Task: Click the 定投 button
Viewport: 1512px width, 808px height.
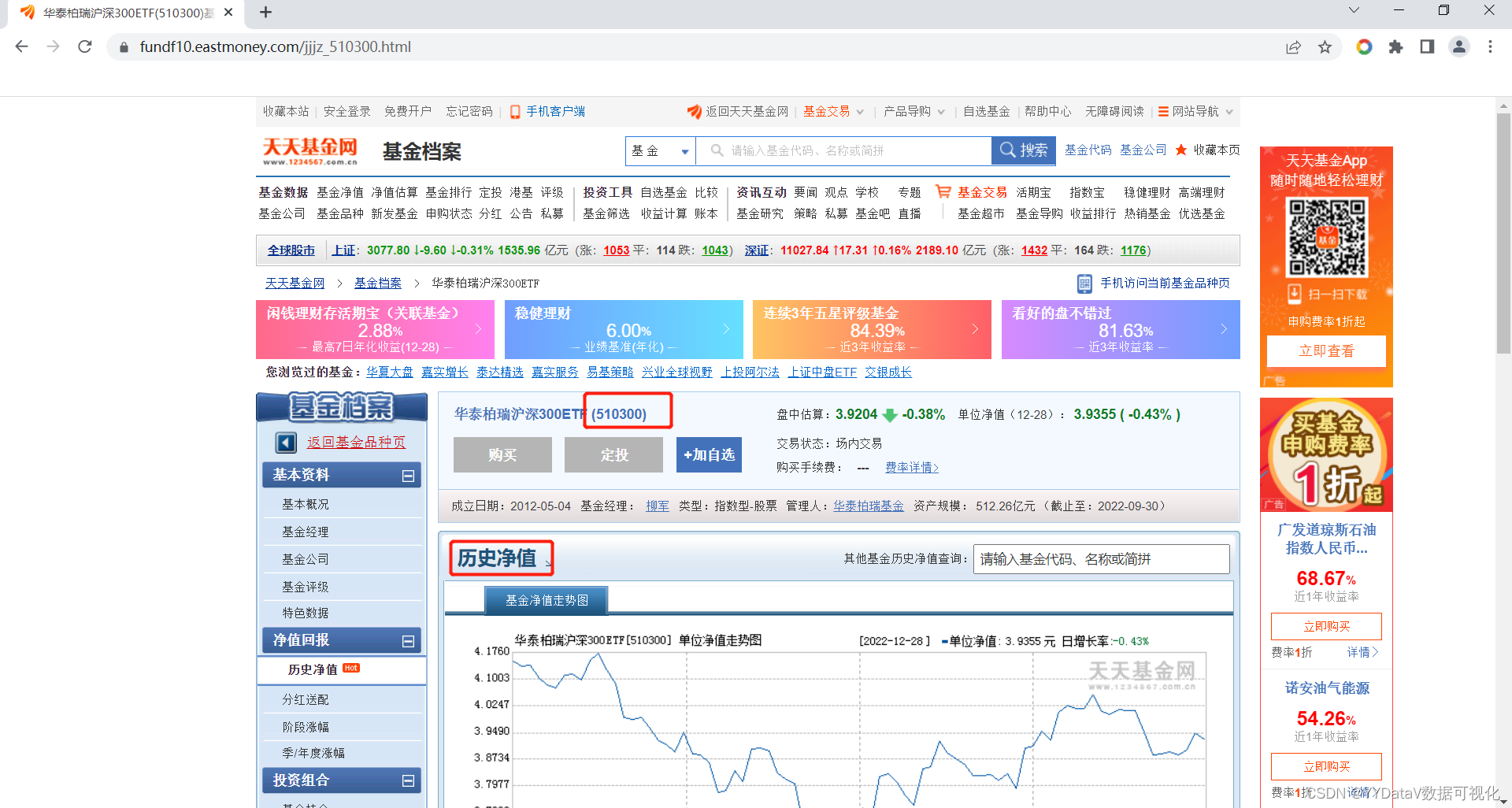Action: (613, 455)
